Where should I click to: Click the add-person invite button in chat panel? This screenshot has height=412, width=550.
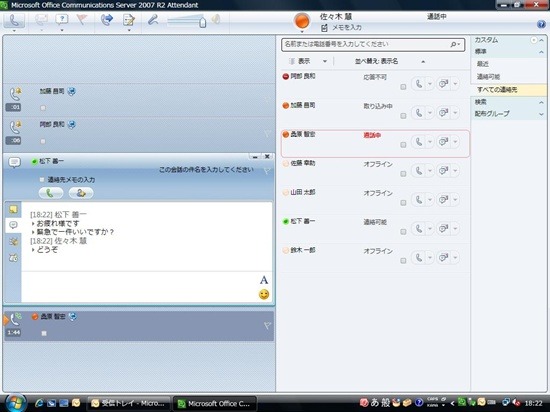pyautogui.click(x=81, y=193)
